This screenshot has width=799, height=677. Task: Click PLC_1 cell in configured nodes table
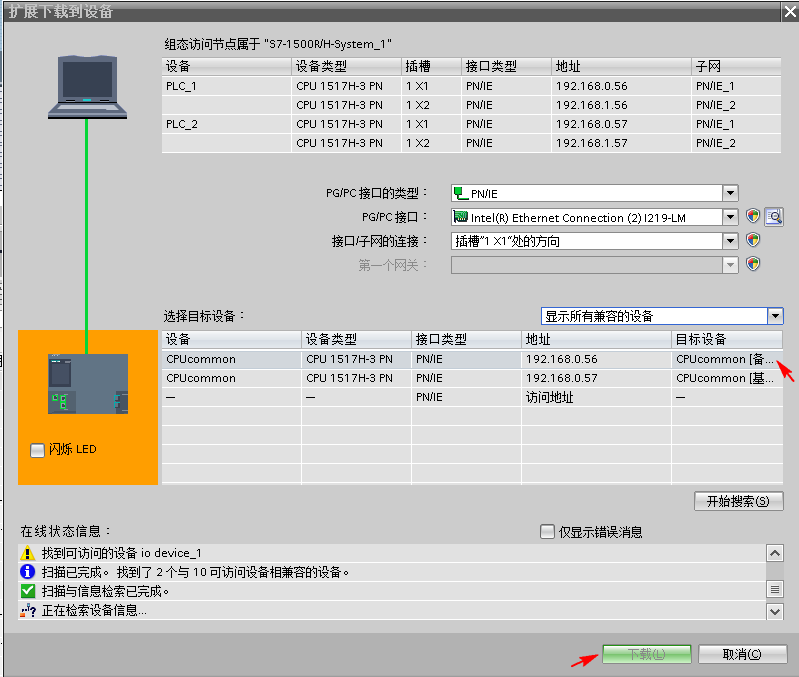click(226, 86)
